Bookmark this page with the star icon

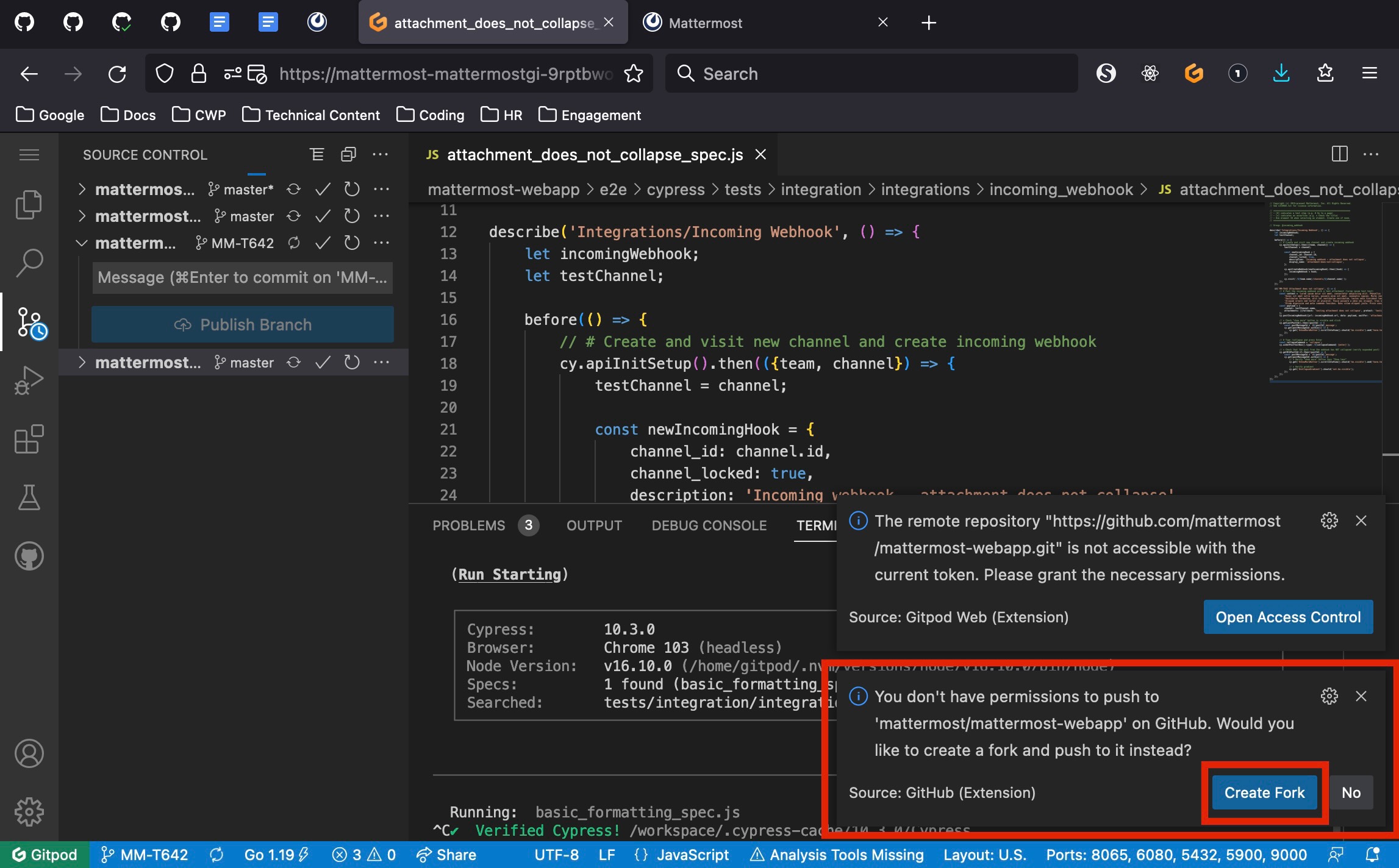tap(634, 74)
